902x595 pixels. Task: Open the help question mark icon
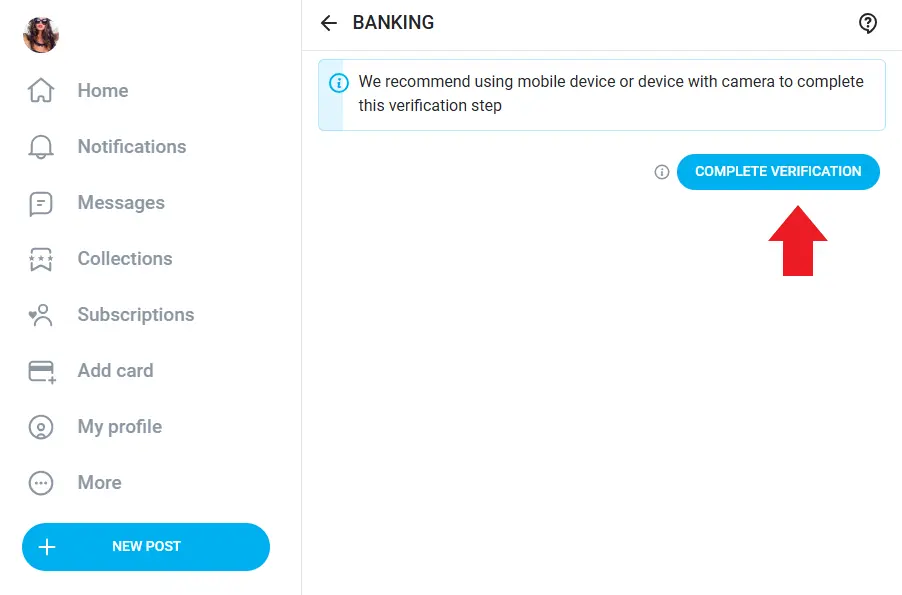(868, 23)
